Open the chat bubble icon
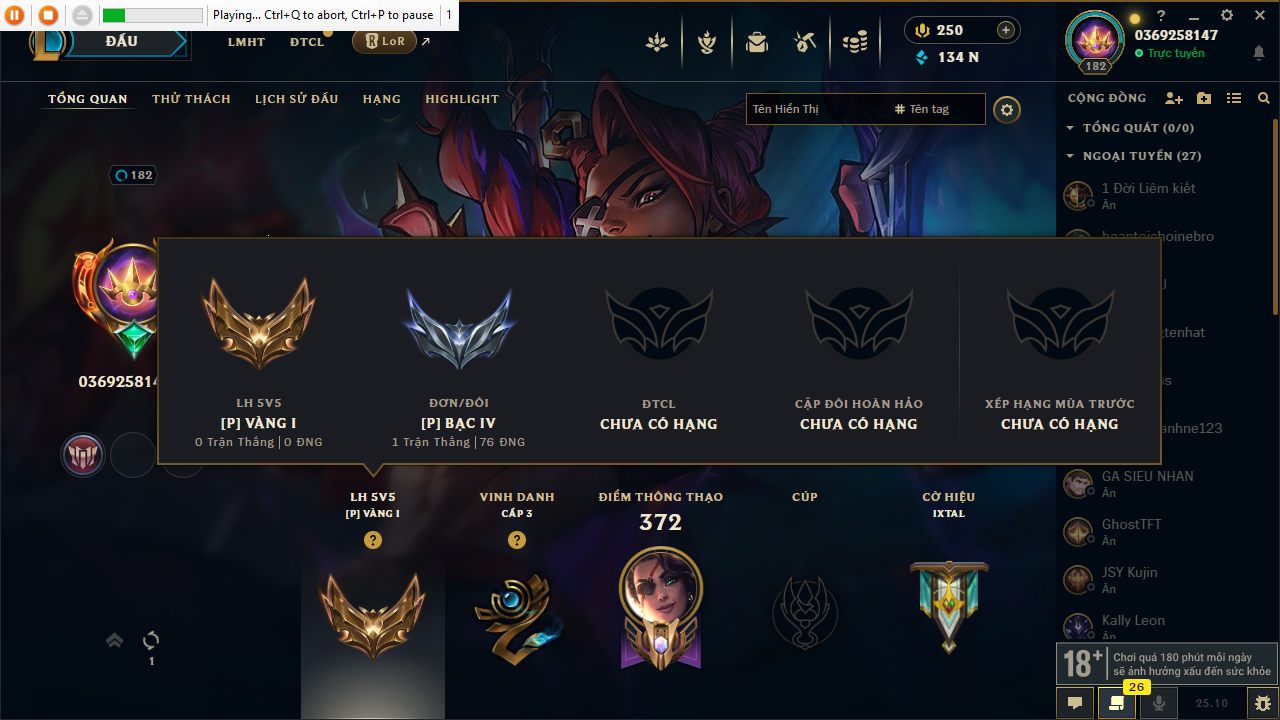 click(1075, 703)
